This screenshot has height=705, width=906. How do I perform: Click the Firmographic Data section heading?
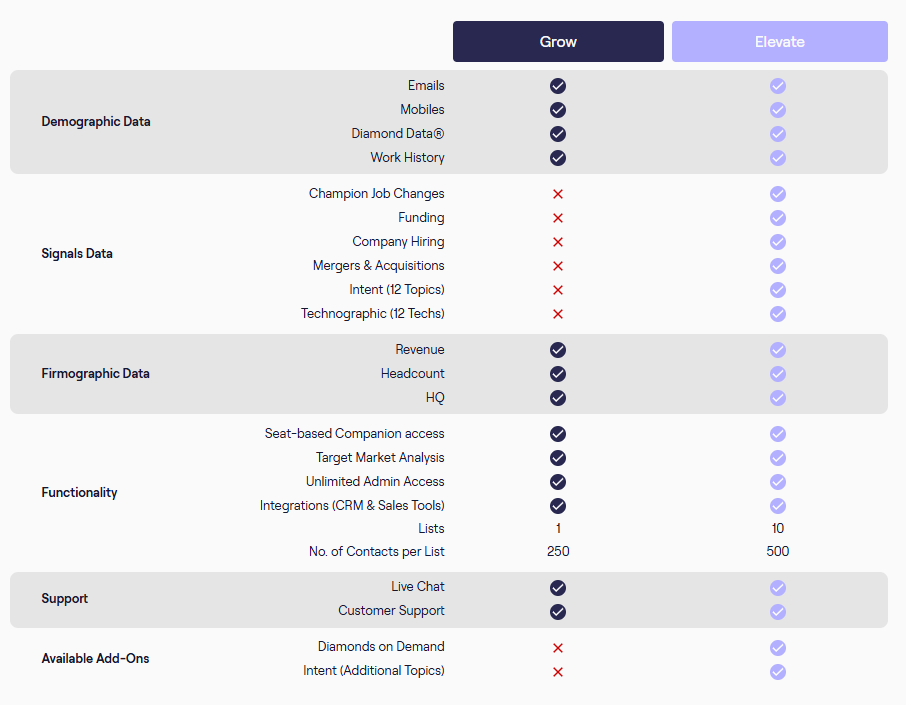pos(95,374)
